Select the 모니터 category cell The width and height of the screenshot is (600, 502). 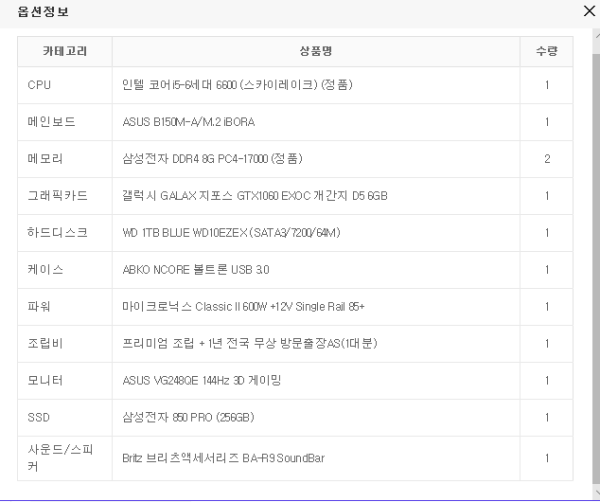65,381
